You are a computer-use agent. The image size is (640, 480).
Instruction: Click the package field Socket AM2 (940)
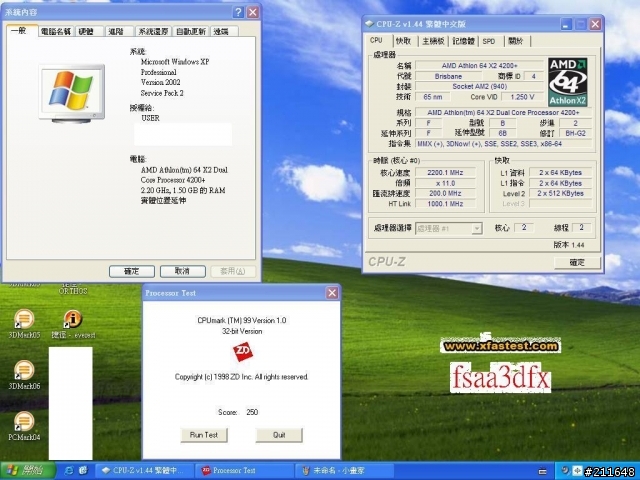pyautogui.click(x=480, y=87)
